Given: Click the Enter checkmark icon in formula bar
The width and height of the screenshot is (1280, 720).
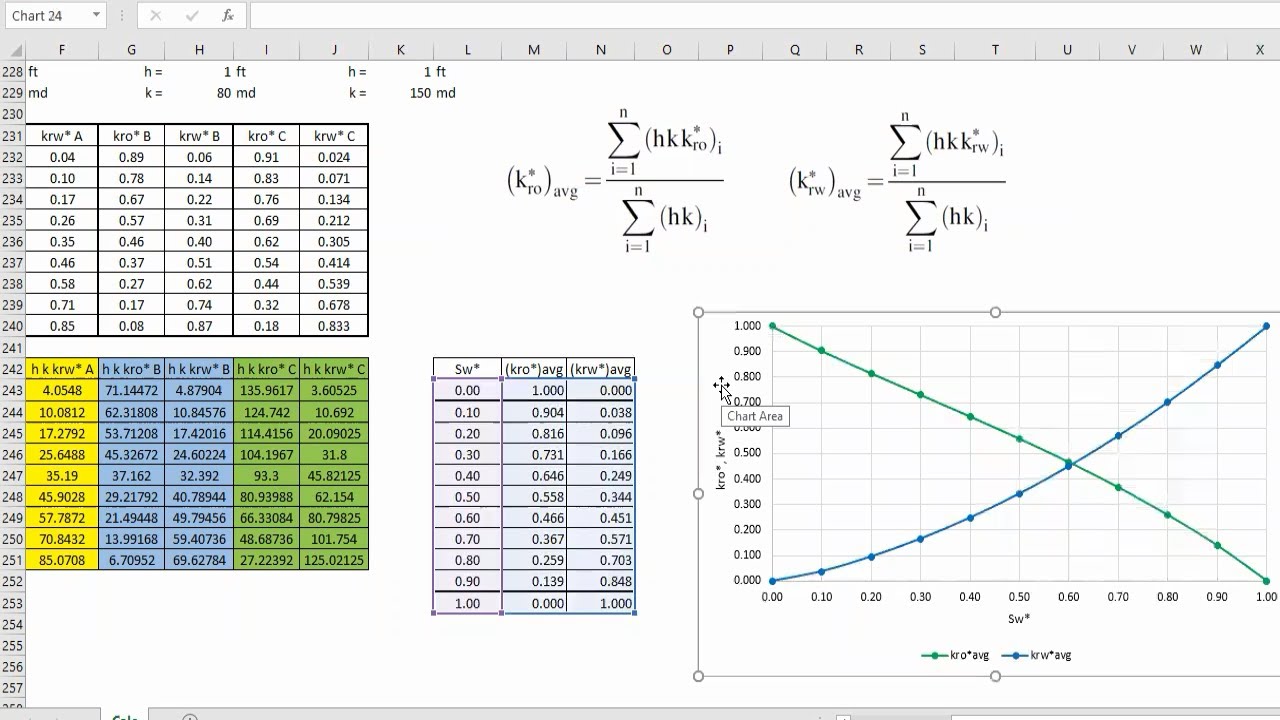Looking at the screenshot, I should tap(191, 15).
